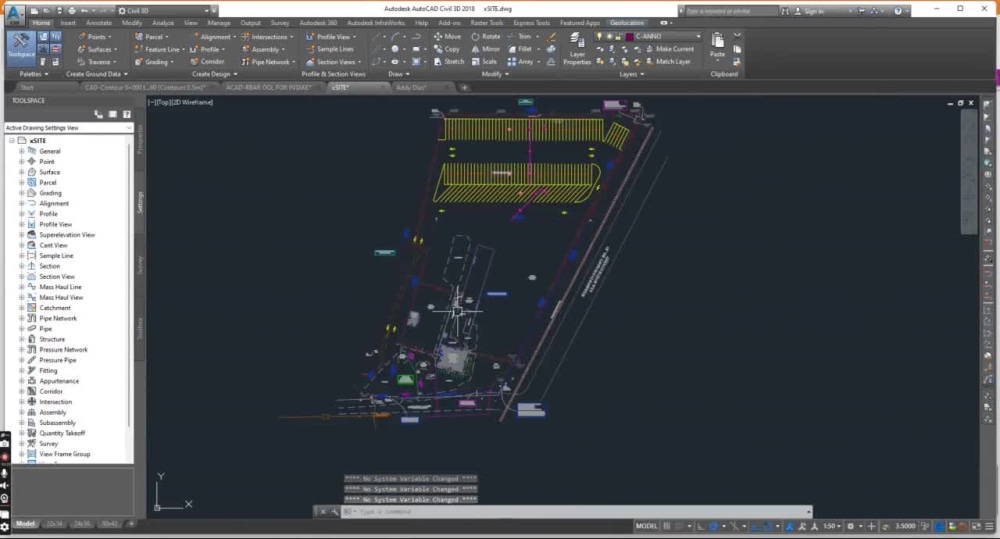
Task: Click the Fillet tool
Action: click(x=520, y=49)
